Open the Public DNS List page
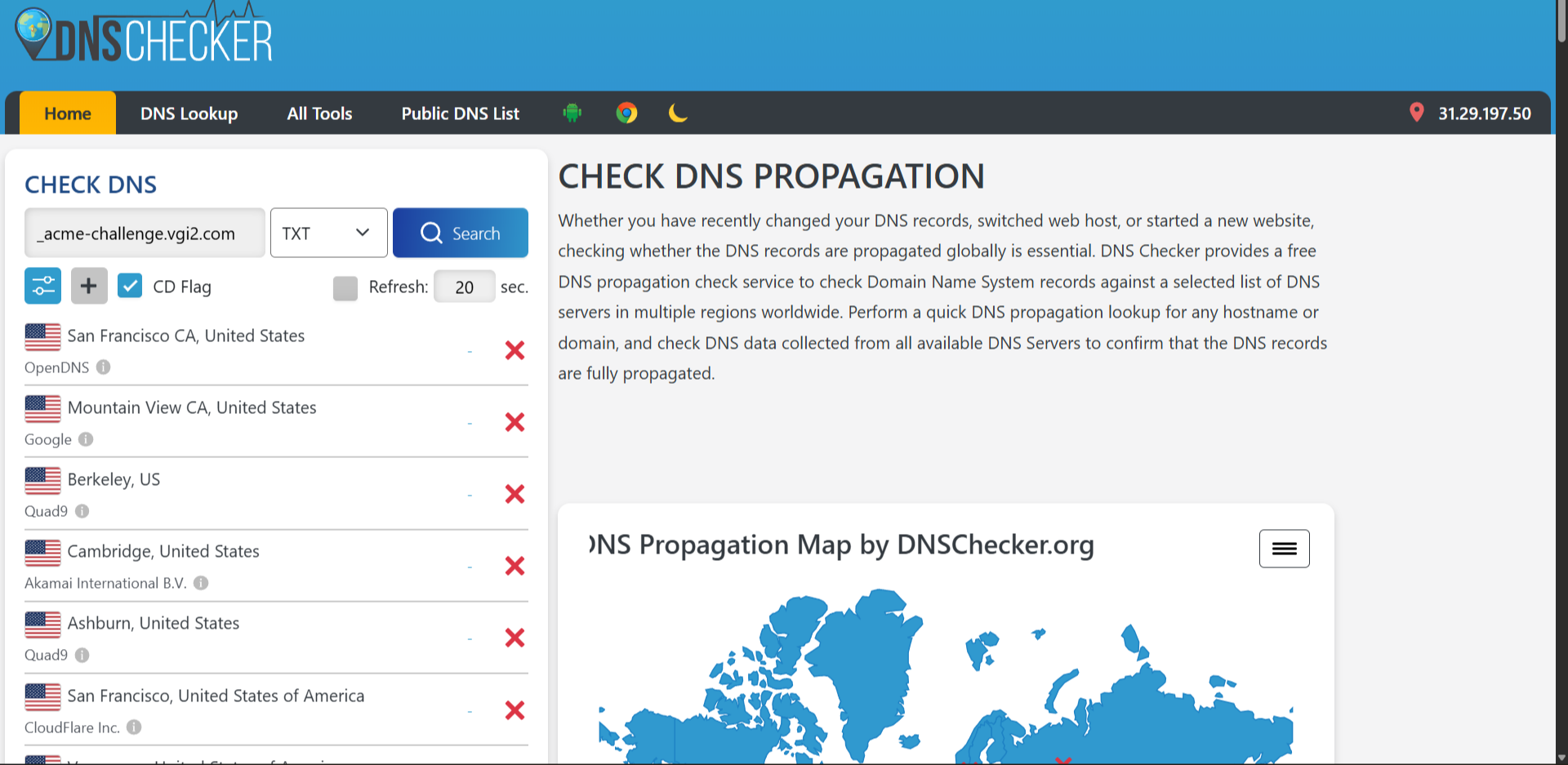Viewport: 1568px width, 765px height. [x=460, y=113]
